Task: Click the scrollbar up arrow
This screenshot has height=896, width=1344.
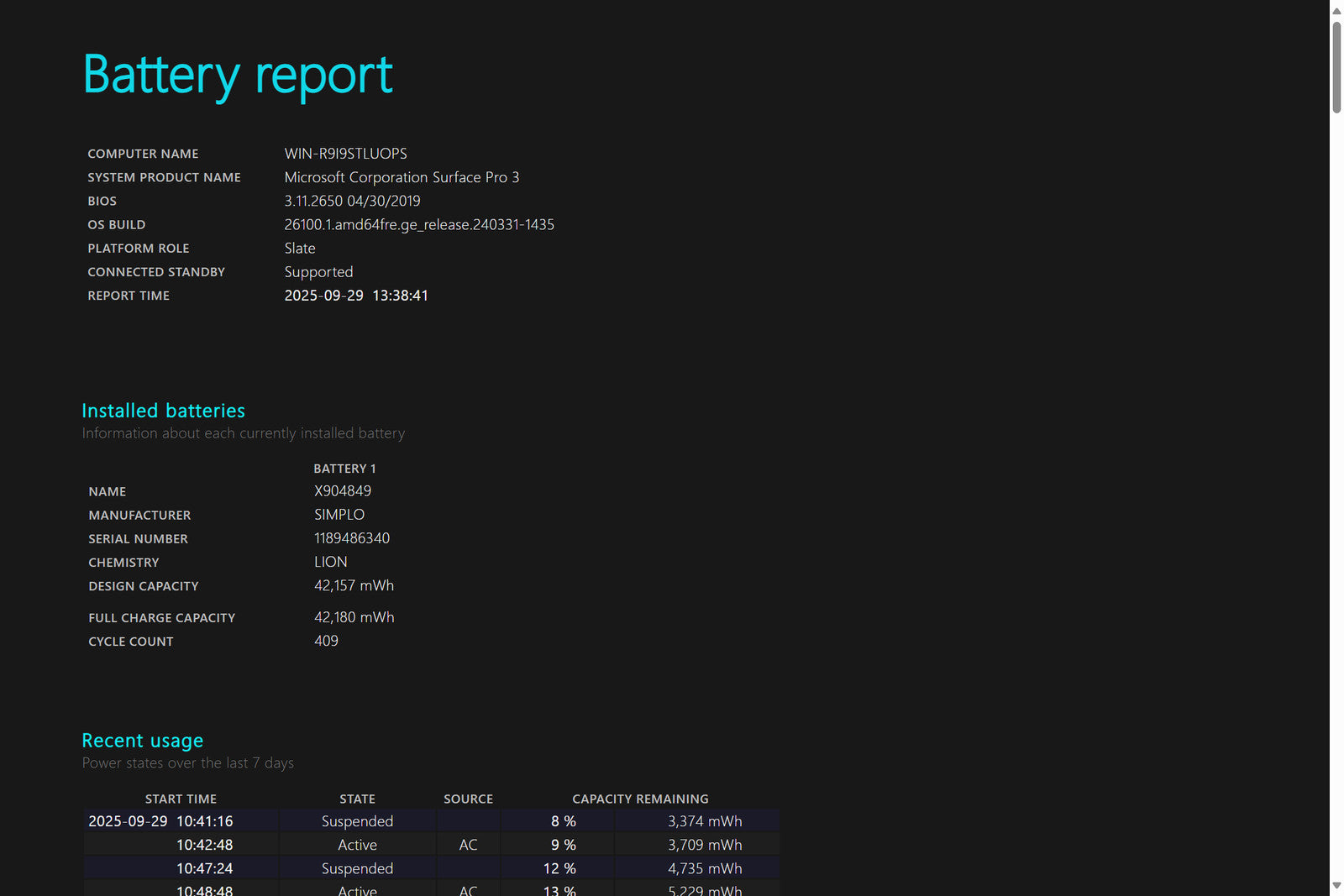Action: coord(1336,11)
